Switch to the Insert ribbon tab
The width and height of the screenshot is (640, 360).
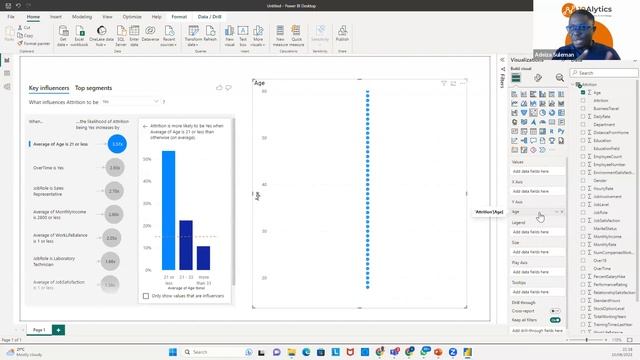click(56, 17)
